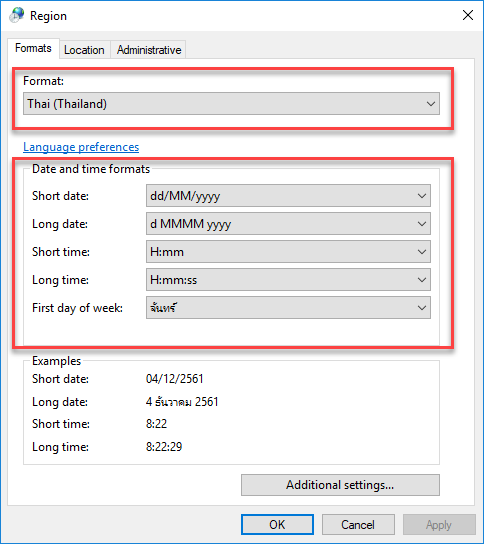Confirm changes with the OK button
The image size is (484, 544).
(278, 525)
